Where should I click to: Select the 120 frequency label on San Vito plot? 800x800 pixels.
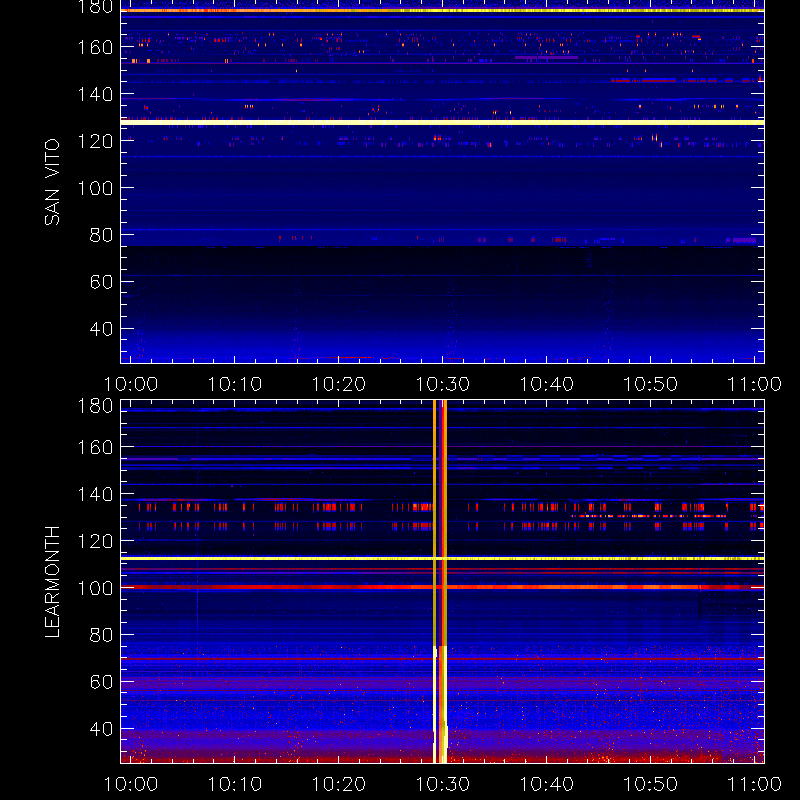95,141
